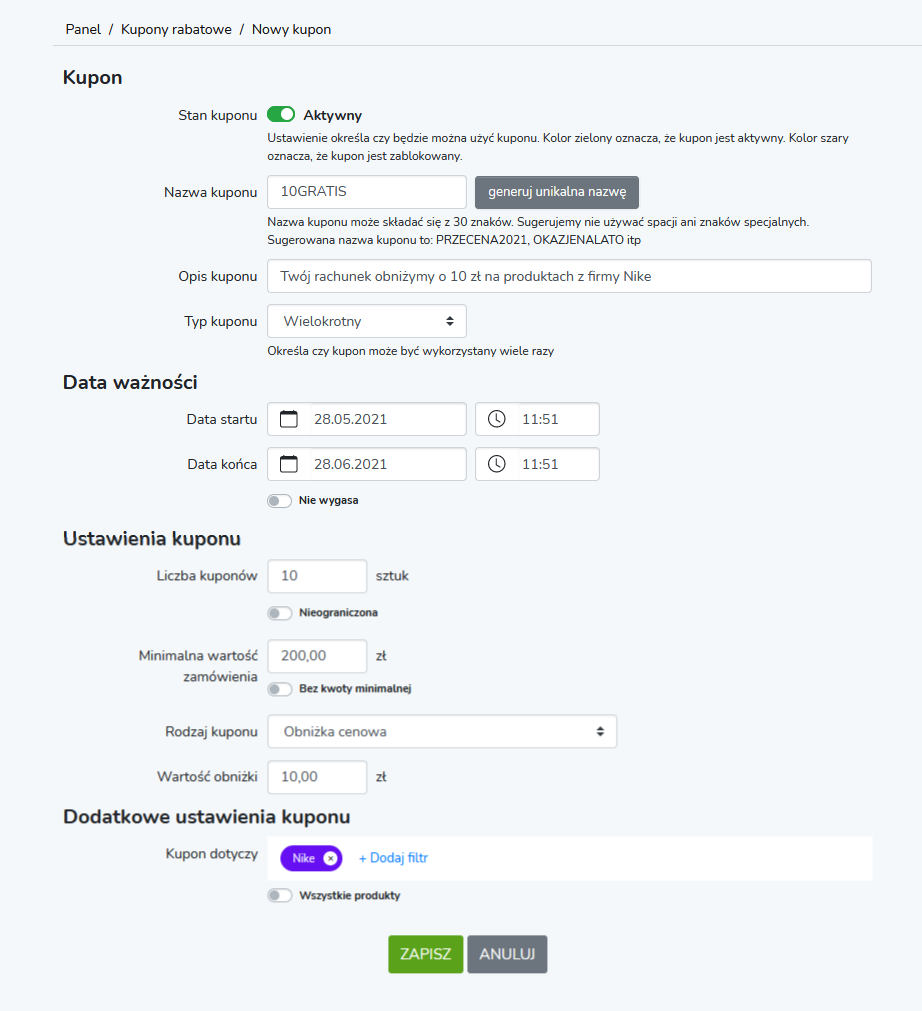Viewport: 922px width, 1011px height.
Task: Turn on the Nieograniczona switch
Action: (x=279, y=613)
